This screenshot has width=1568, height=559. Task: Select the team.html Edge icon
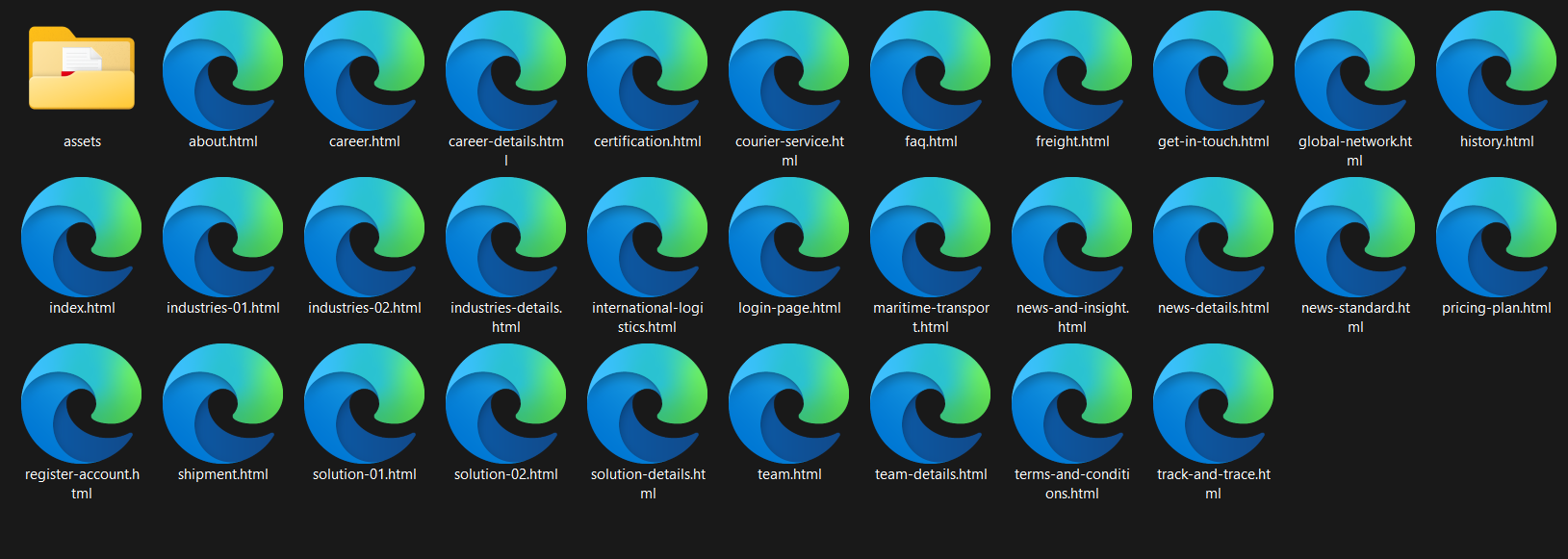[x=789, y=403]
